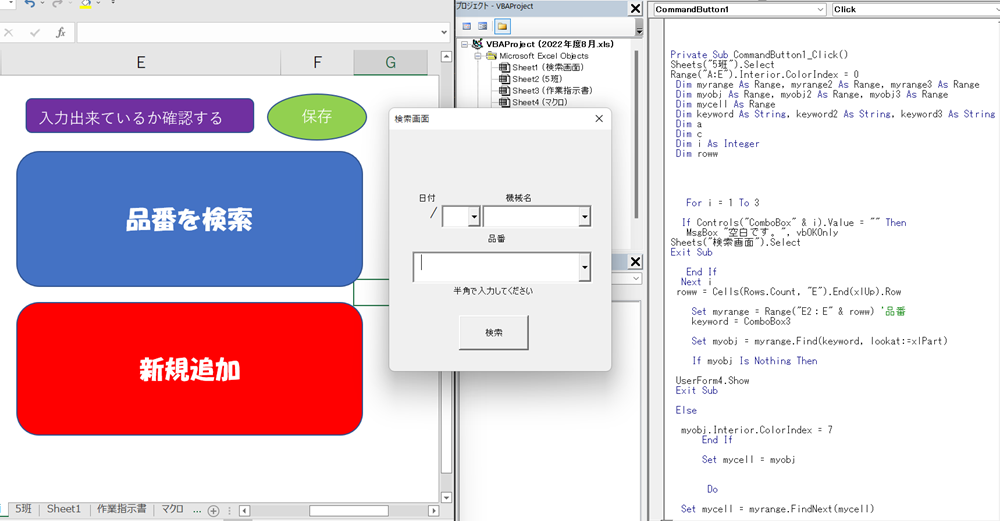
Task: Click View Code icon in project panel
Action: [466, 26]
